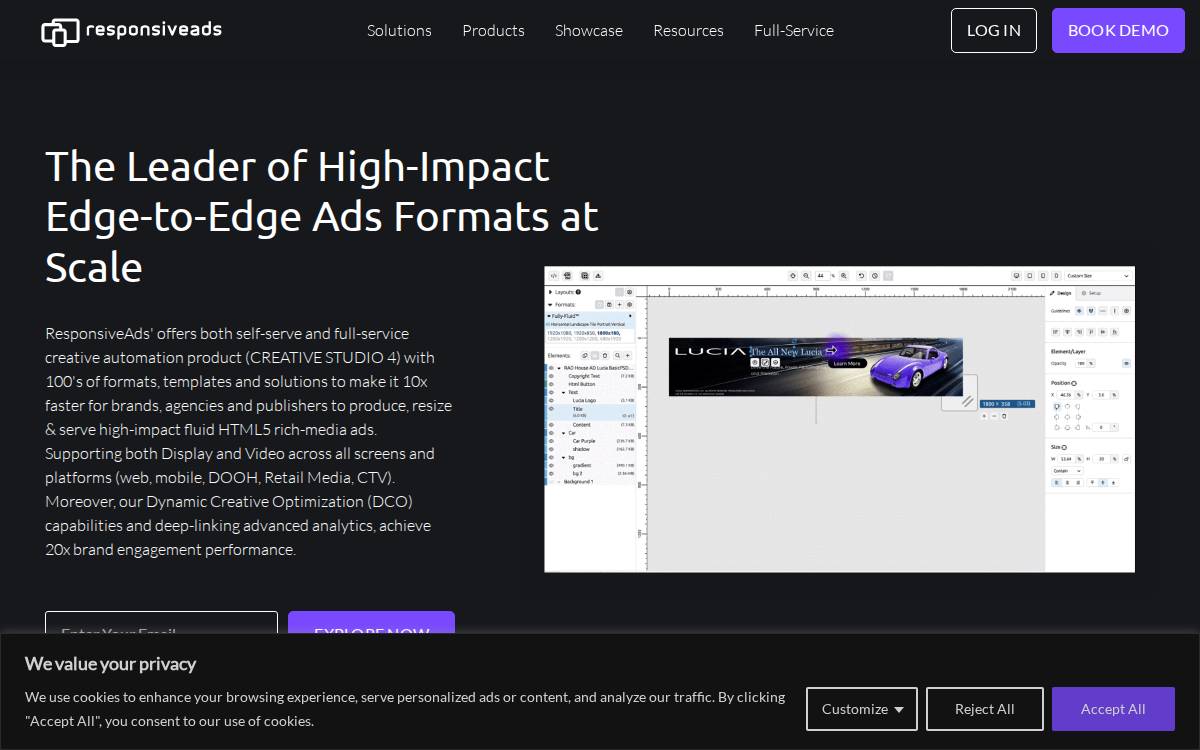
Task: Click the trash icon below canvas size label
Action: [1004, 416]
